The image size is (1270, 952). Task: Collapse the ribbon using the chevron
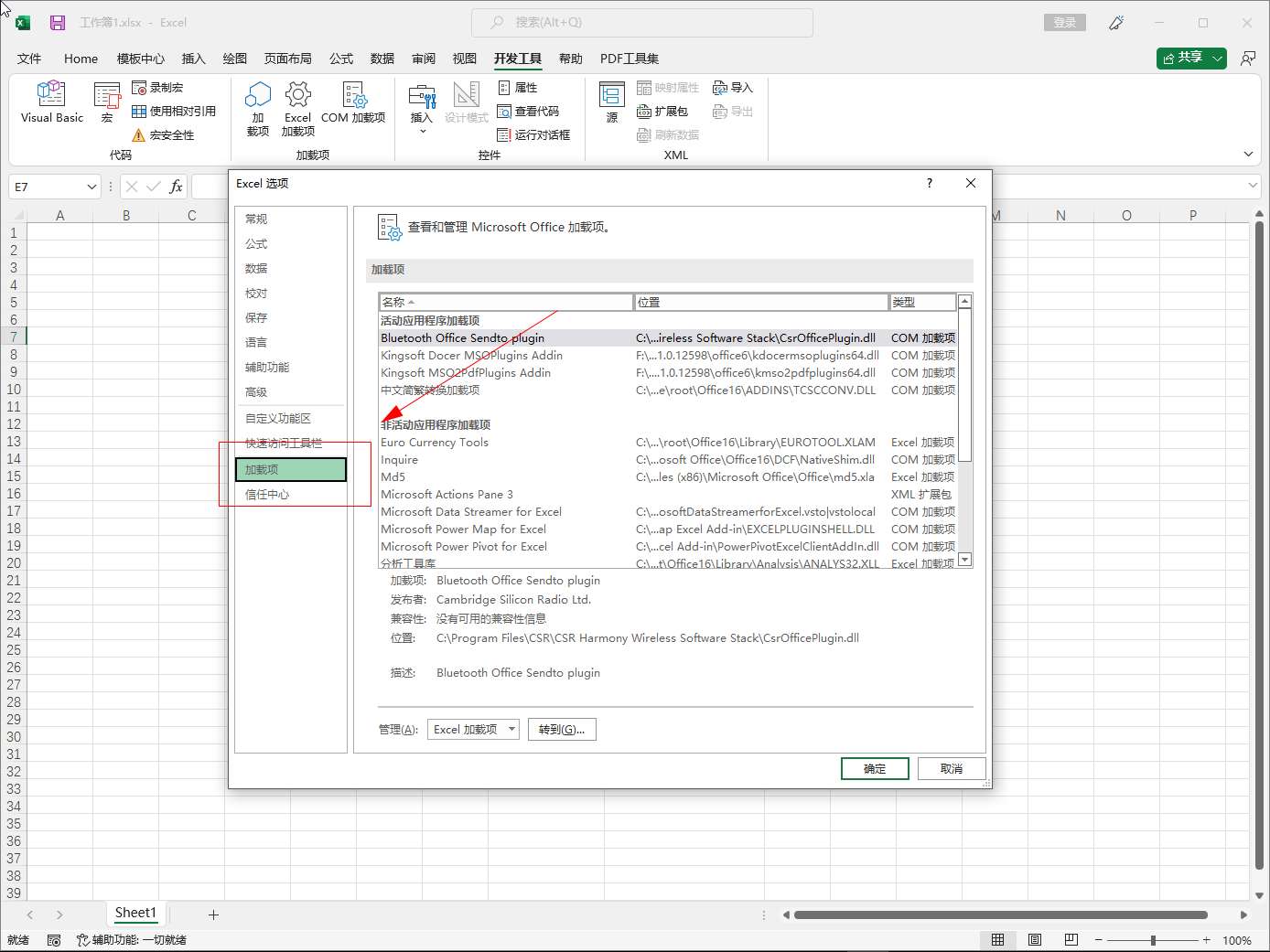1248,155
